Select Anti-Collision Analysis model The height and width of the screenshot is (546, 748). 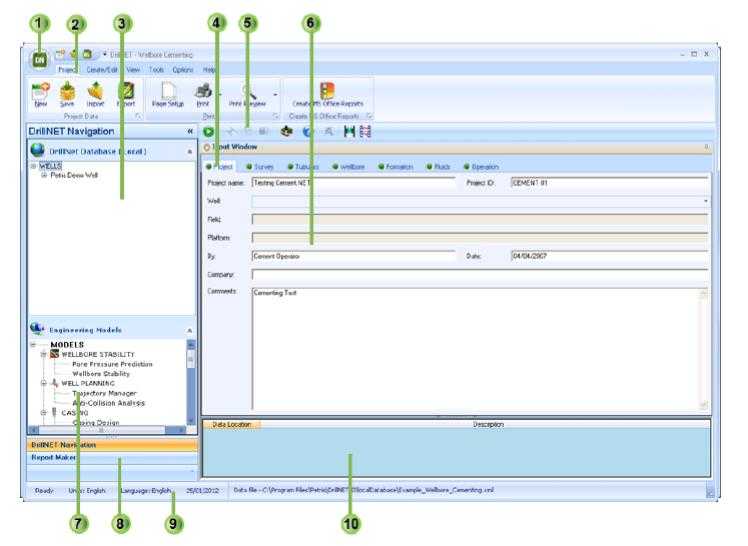108,403
